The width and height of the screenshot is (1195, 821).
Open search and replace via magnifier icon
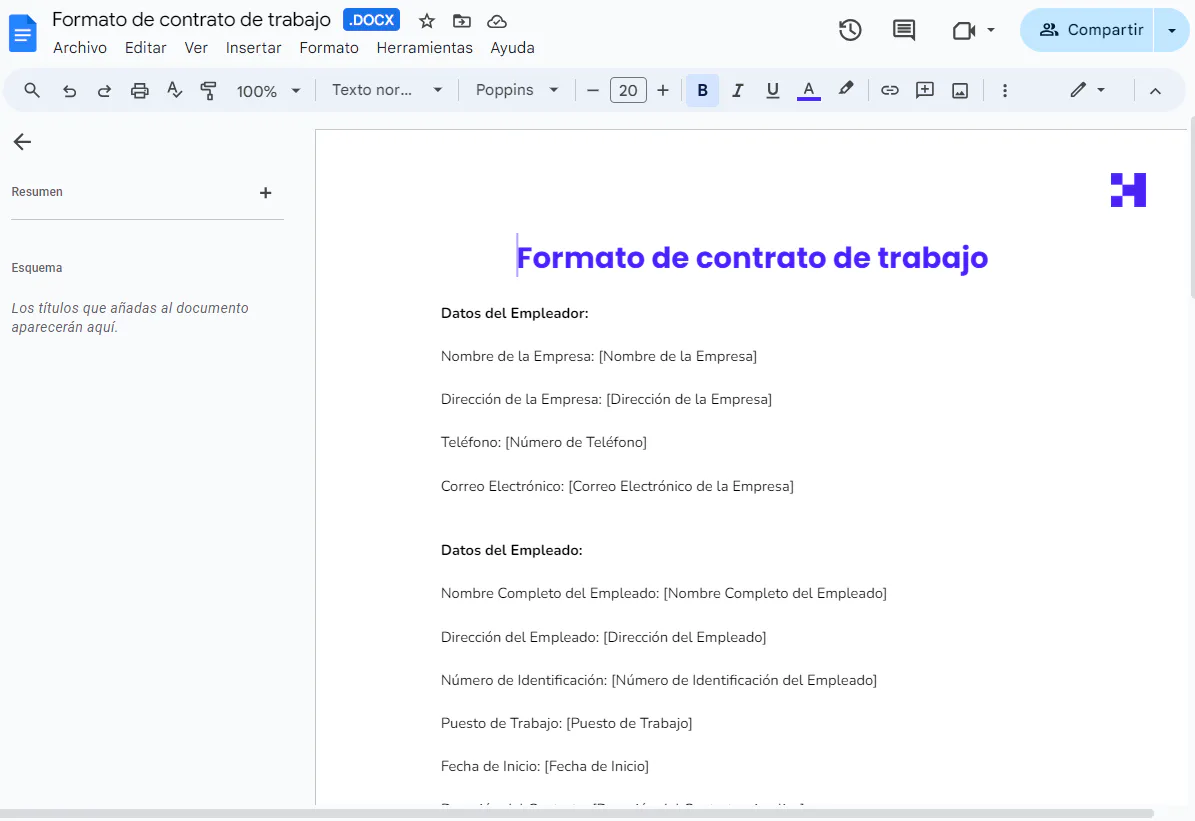[x=31, y=90]
